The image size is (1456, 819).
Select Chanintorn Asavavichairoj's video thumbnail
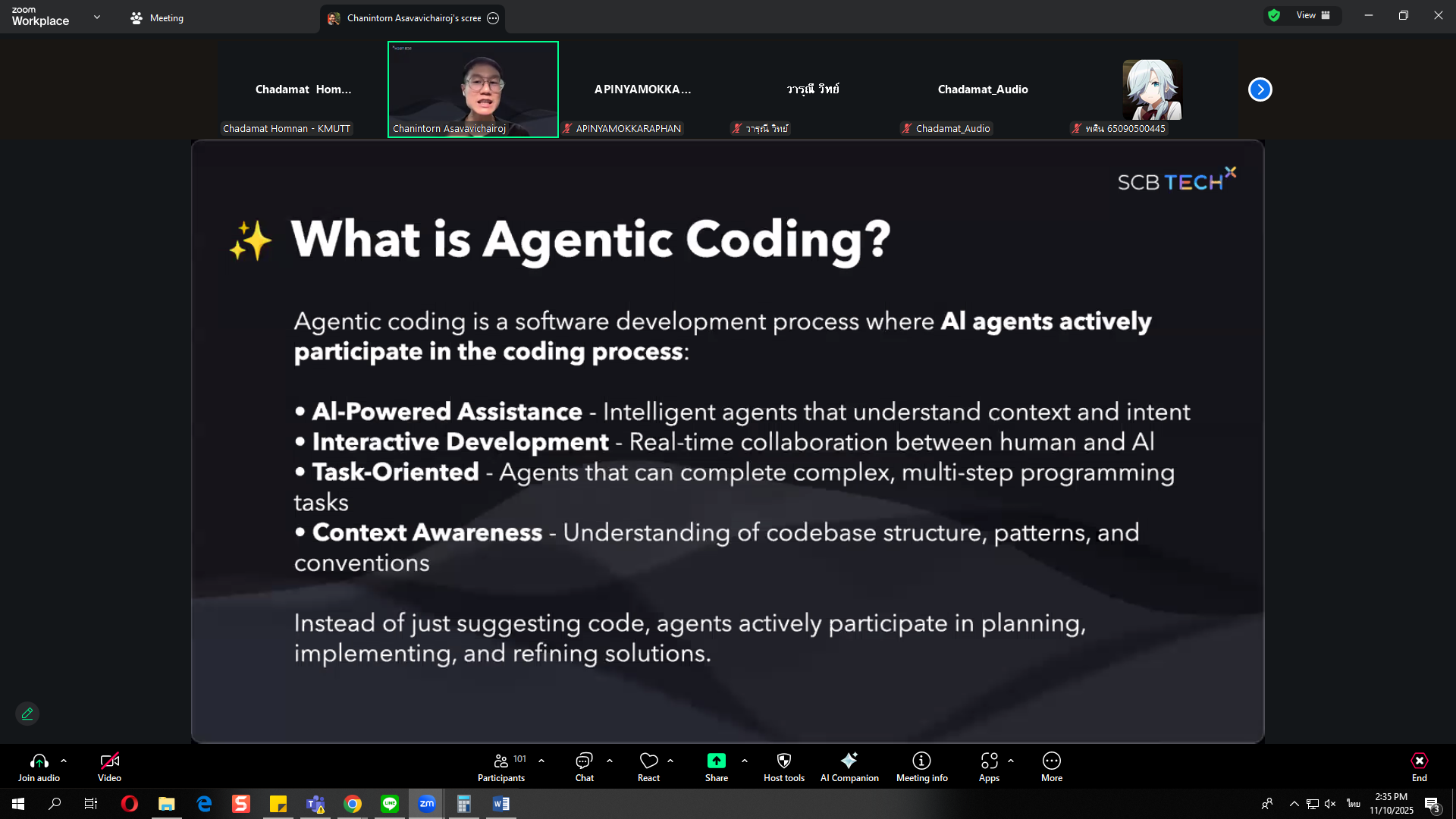tap(472, 89)
